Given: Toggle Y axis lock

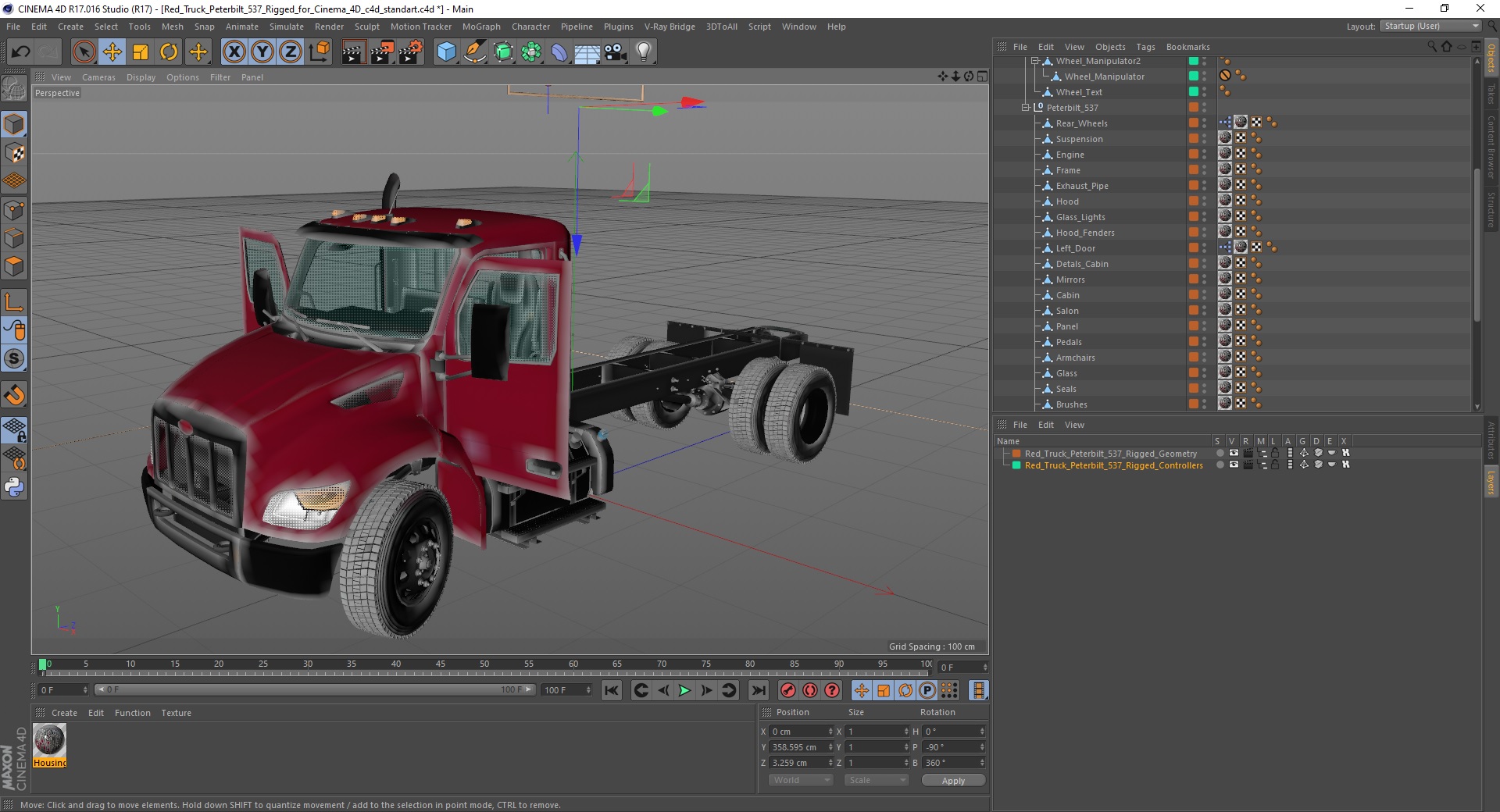Looking at the screenshot, I should [262, 52].
